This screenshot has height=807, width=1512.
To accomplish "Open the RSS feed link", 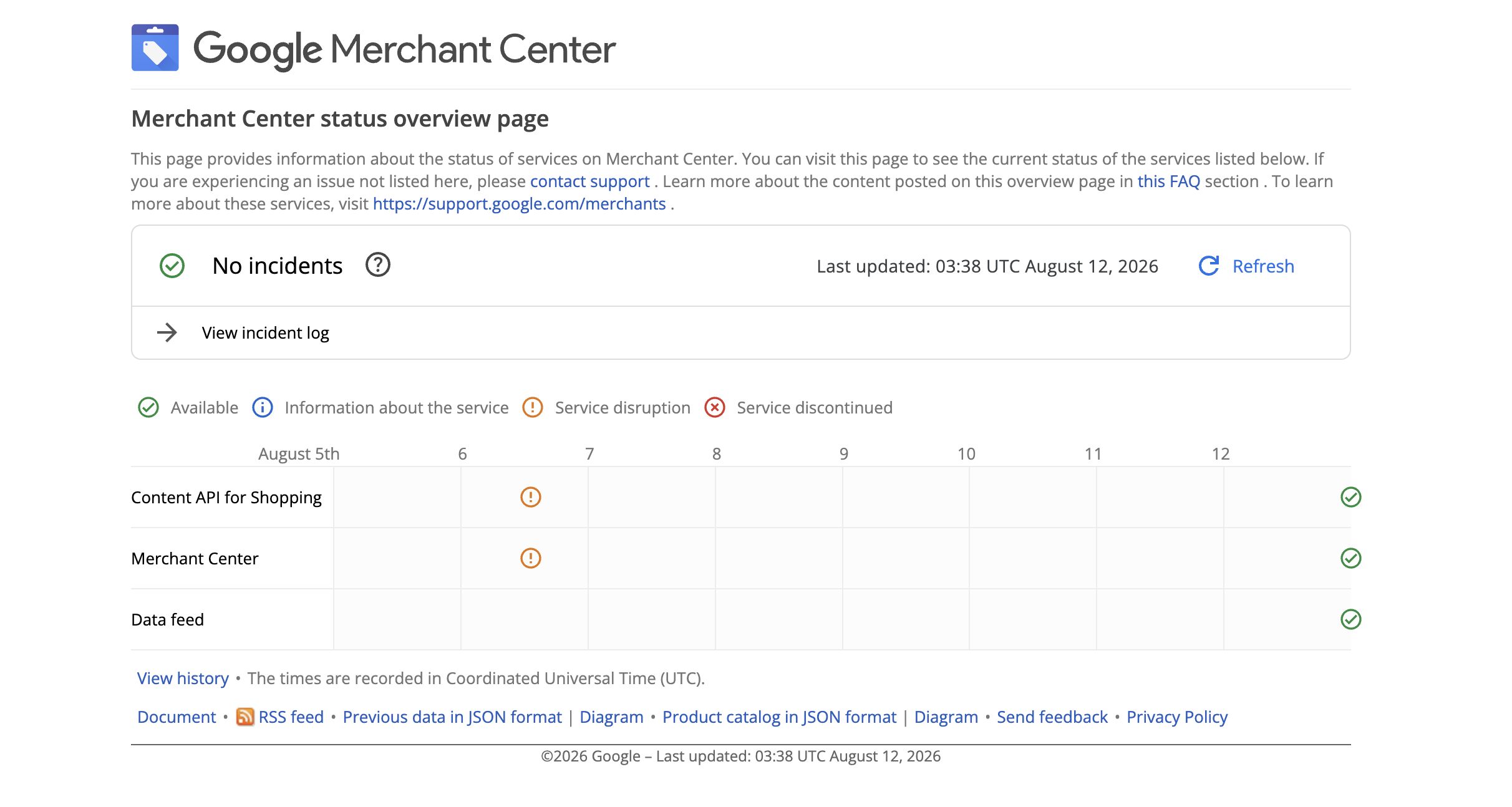I will (291, 717).
